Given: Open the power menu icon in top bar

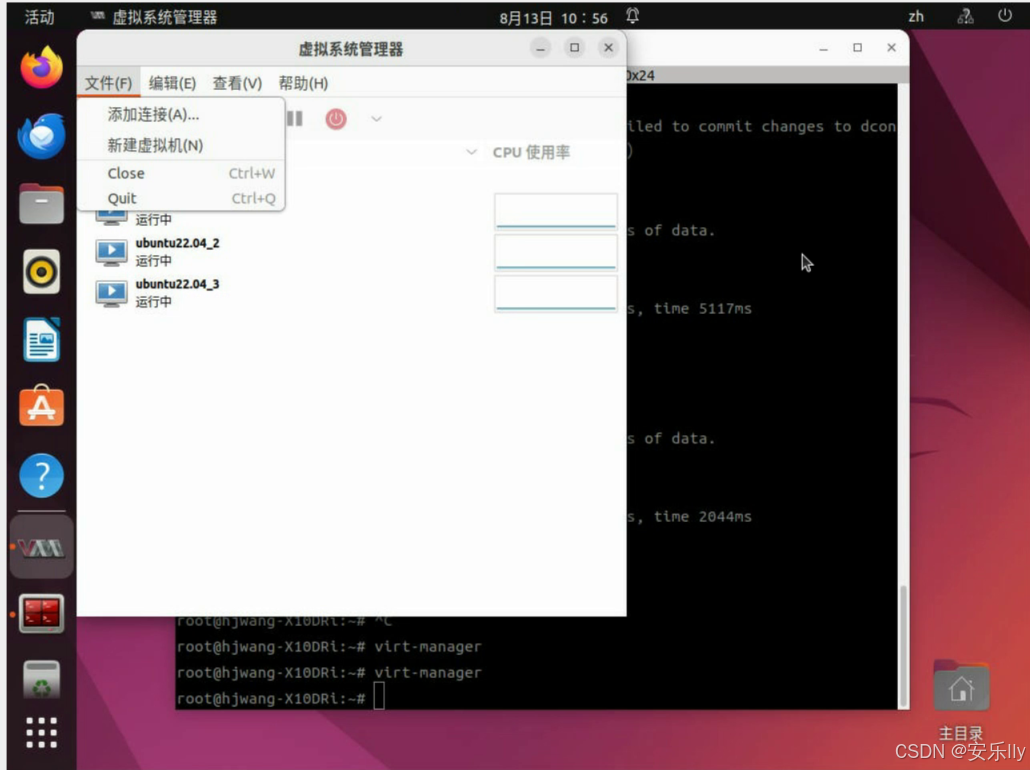Looking at the screenshot, I should click(x=1004, y=16).
